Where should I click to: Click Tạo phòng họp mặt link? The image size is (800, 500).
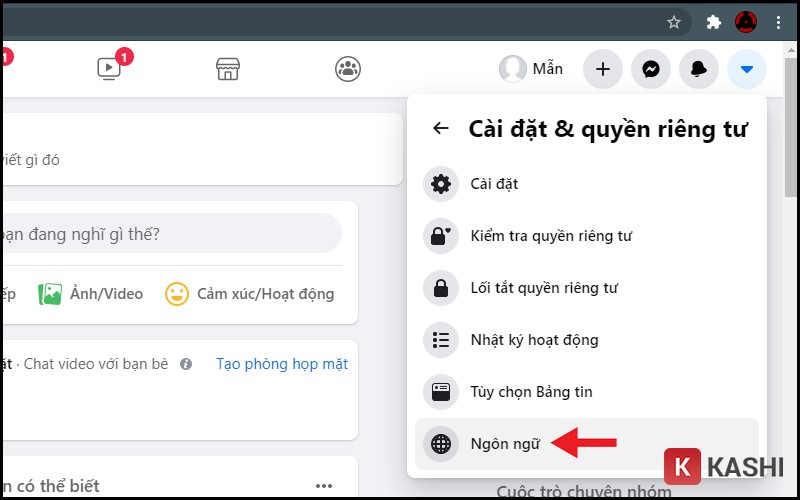pyautogui.click(x=282, y=364)
